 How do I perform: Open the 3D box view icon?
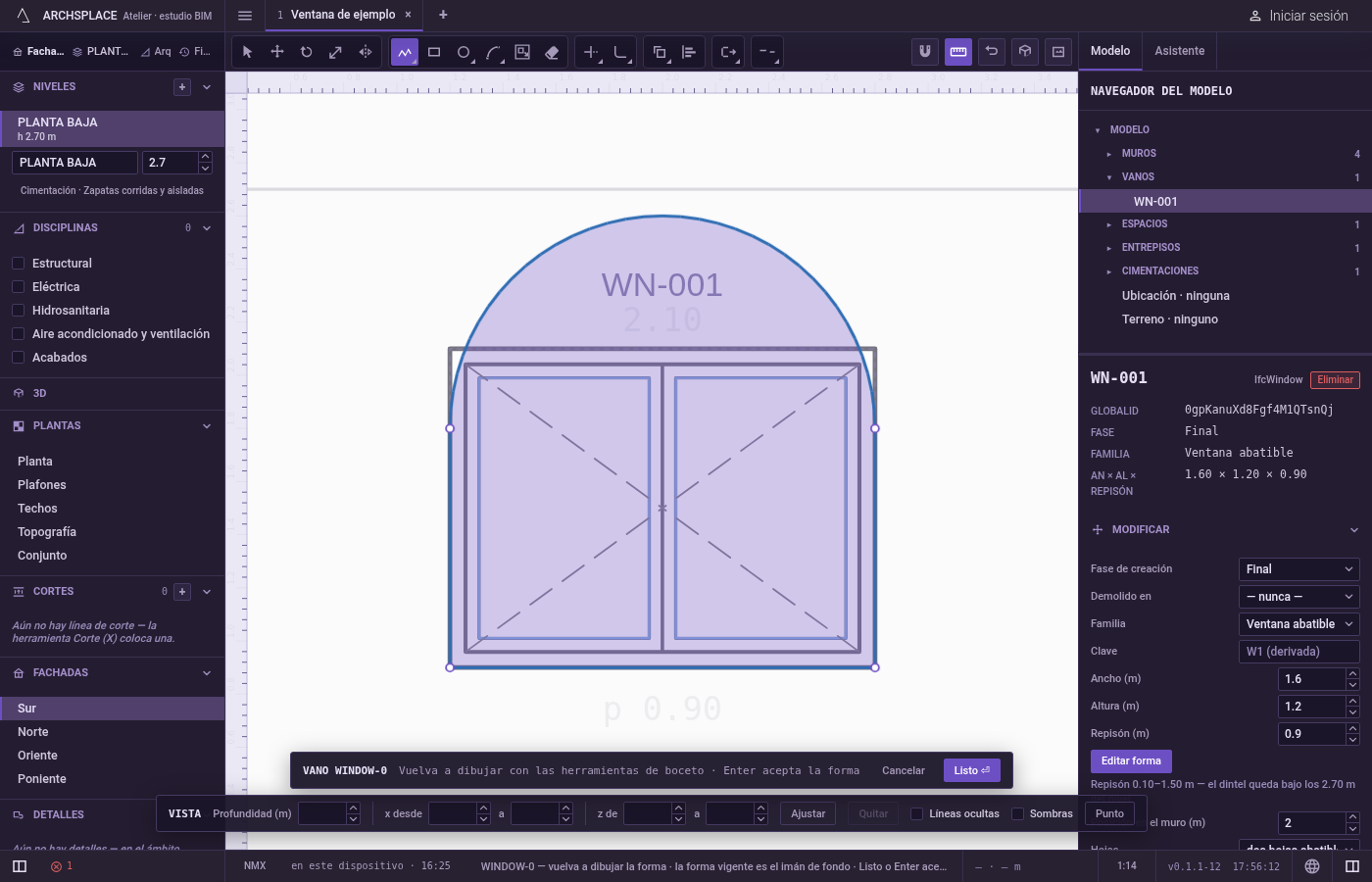(x=1025, y=52)
